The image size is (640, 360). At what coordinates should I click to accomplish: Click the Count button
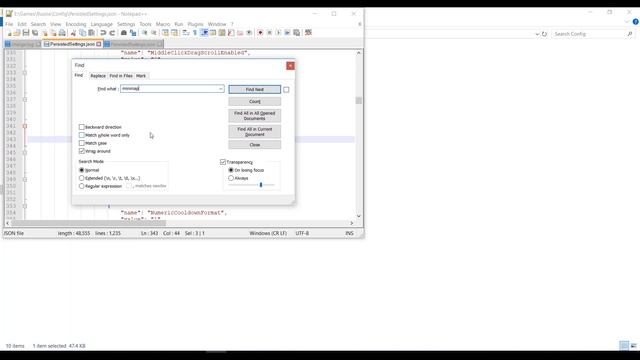(x=255, y=101)
